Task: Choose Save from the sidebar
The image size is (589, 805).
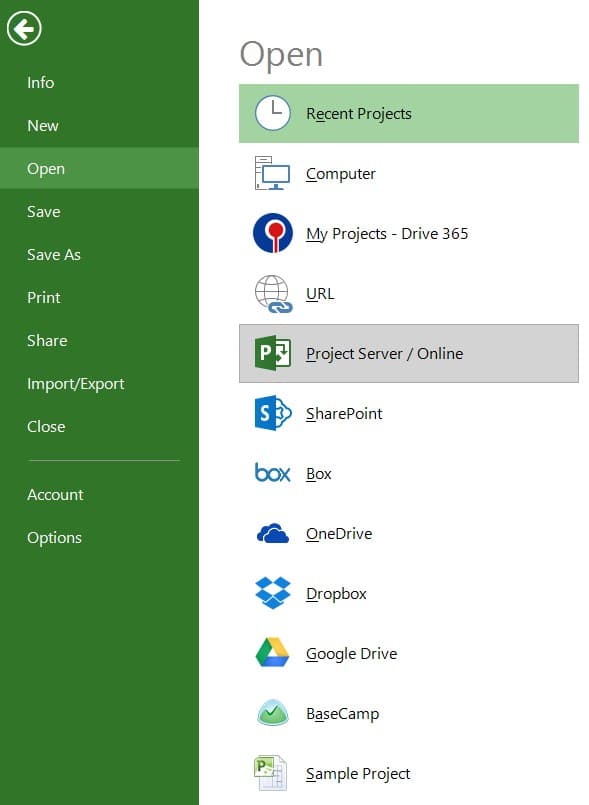Action: (x=44, y=212)
